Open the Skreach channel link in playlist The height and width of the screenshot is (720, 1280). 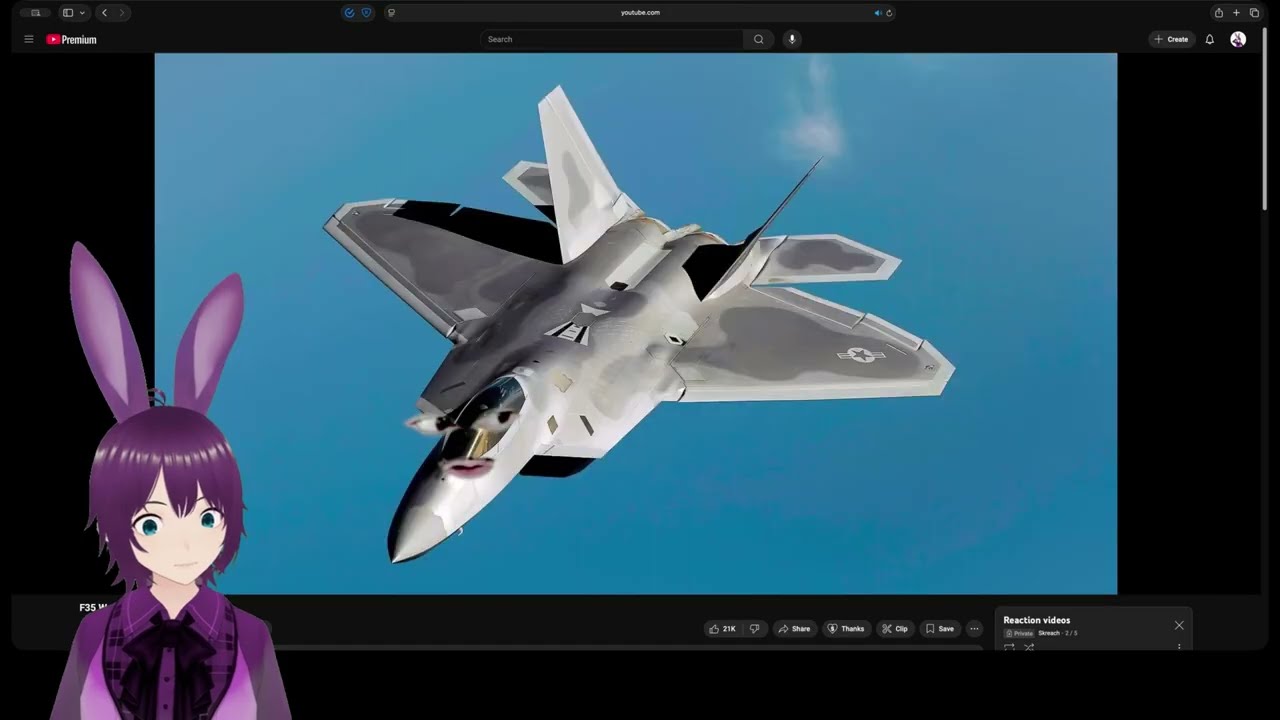(x=1048, y=633)
